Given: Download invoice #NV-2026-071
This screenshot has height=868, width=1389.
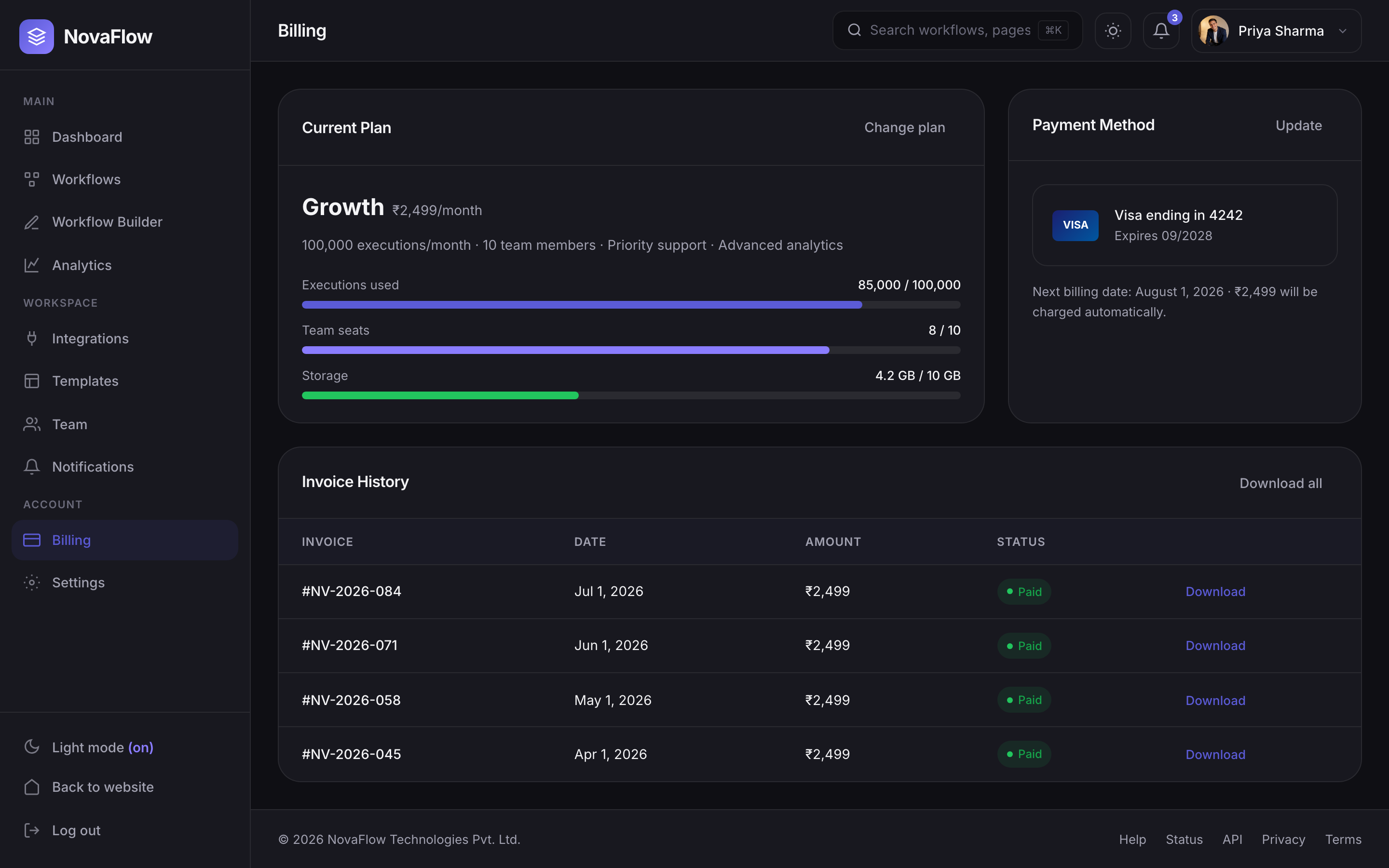Looking at the screenshot, I should point(1215,646).
